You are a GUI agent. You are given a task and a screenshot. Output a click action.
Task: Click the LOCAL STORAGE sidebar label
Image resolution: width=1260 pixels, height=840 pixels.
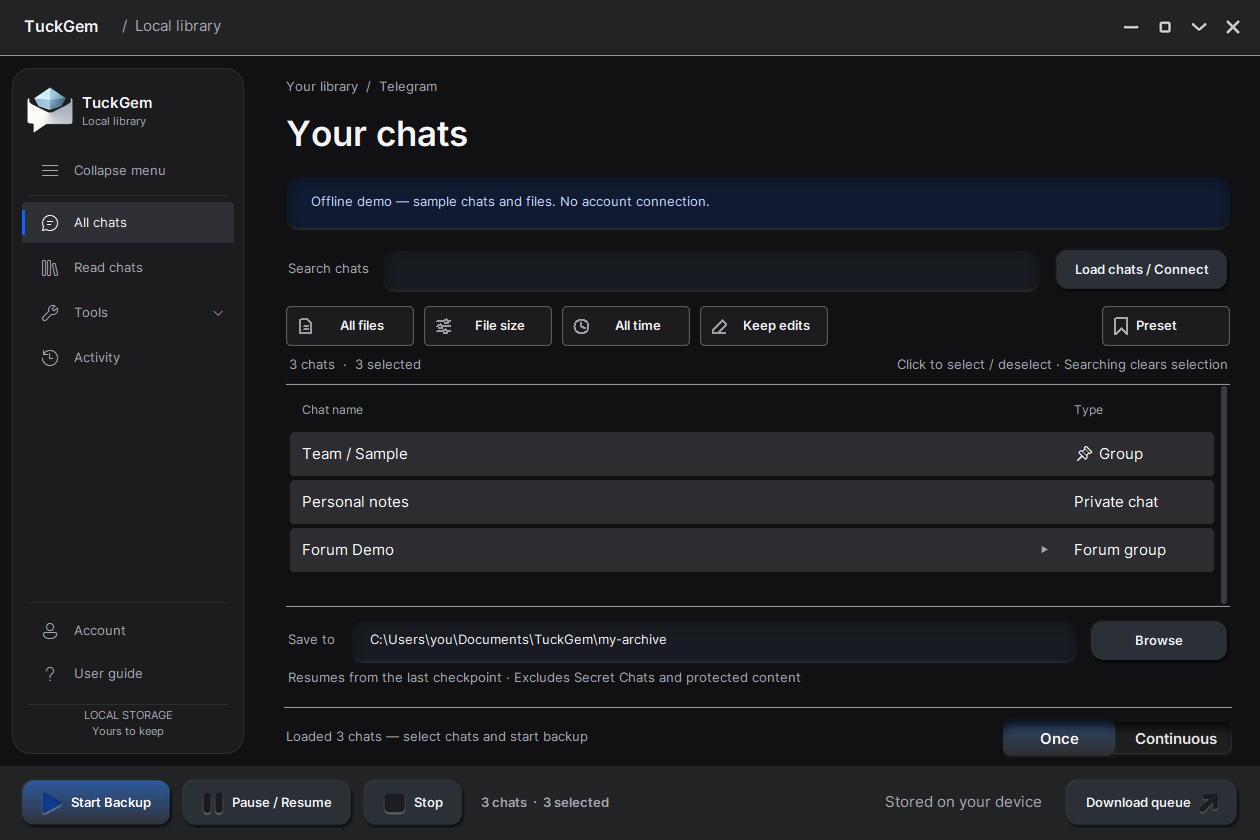pyautogui.click(x=128, y=716)
